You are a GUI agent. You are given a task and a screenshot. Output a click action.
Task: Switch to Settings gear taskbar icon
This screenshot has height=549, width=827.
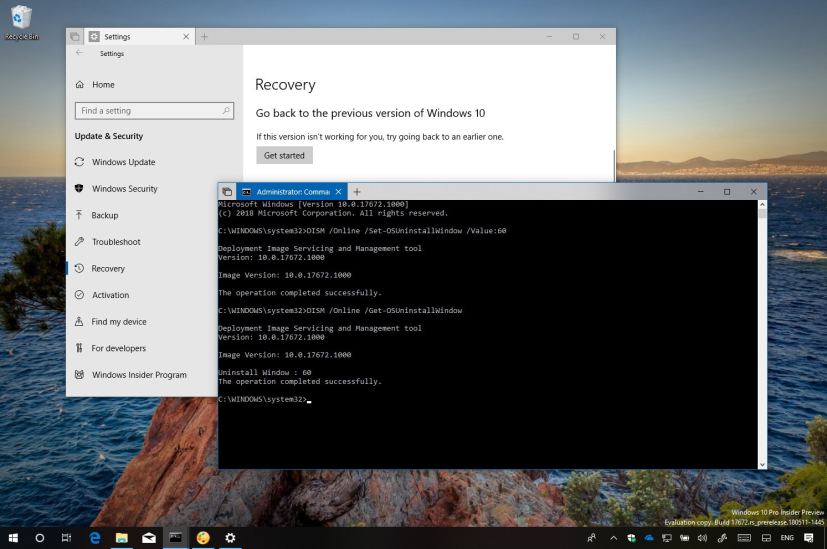(230, 538)
